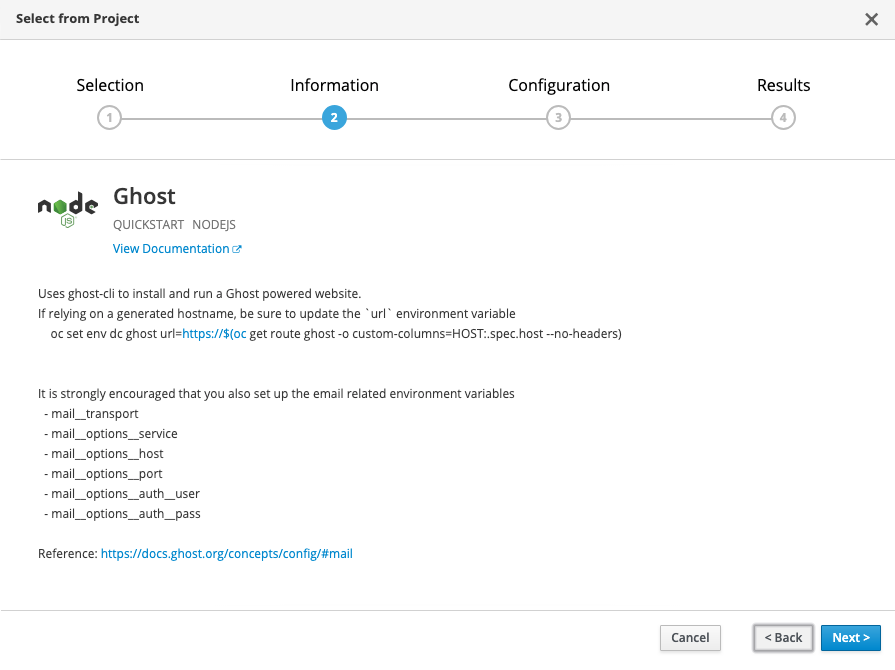
Task: Click the Selection step label
Action: [x=110, y=85]
